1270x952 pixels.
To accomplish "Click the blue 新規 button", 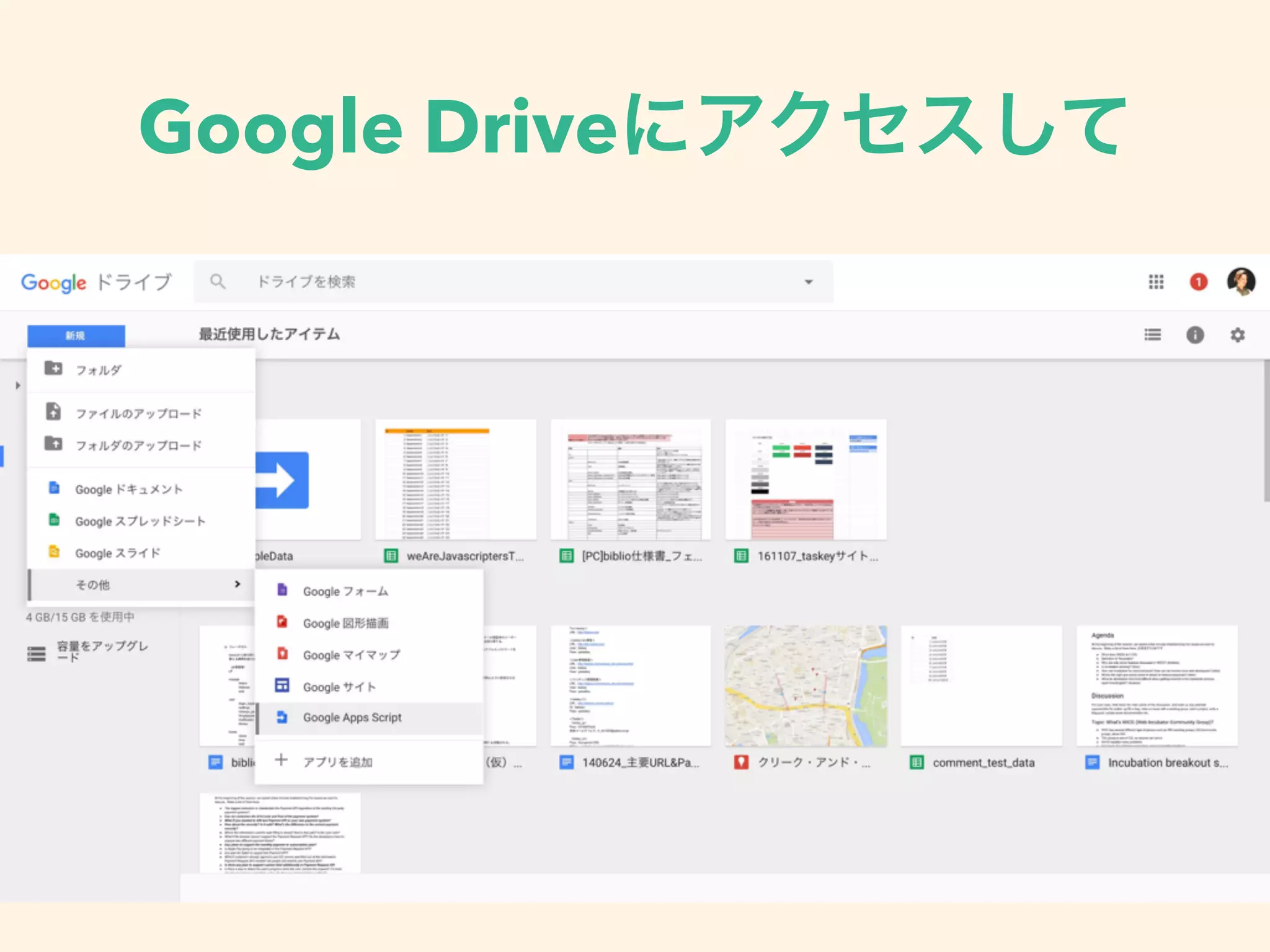I will [76, 335].
